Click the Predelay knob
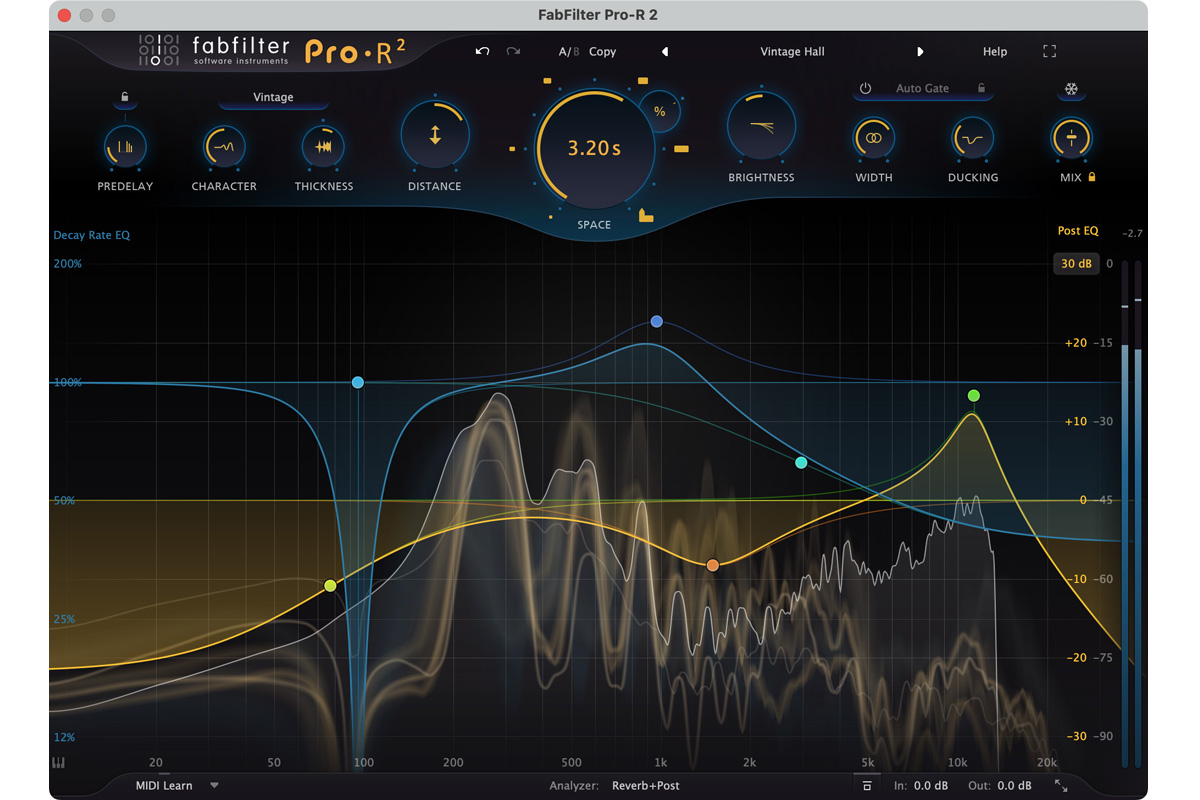The width and height of the screenshot is (1200, 800). click(125, 147)
